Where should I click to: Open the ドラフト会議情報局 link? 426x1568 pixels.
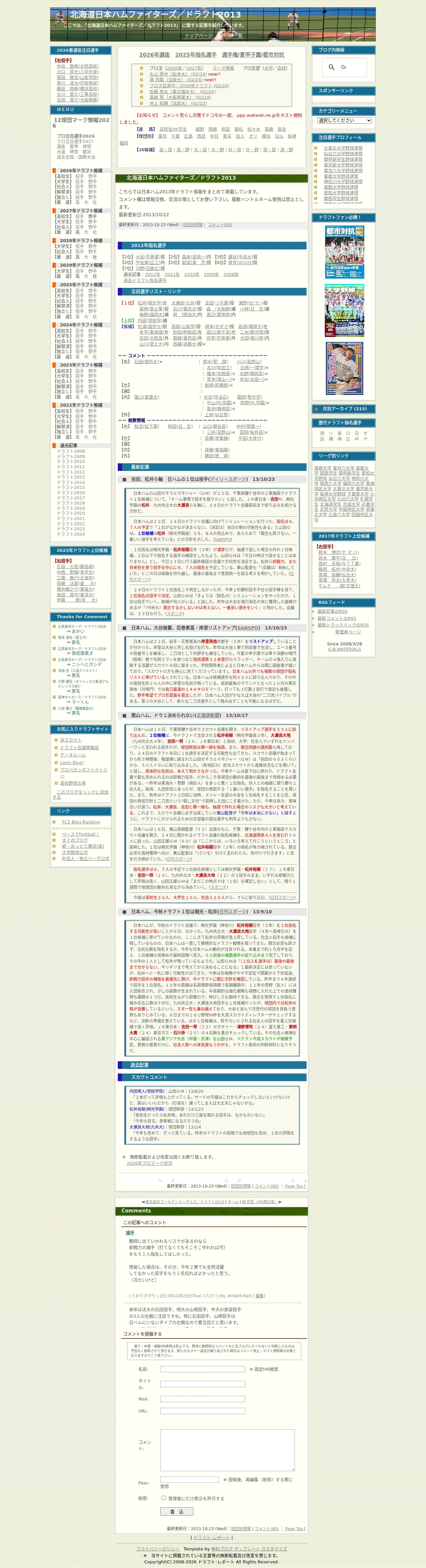pos(79,748)
